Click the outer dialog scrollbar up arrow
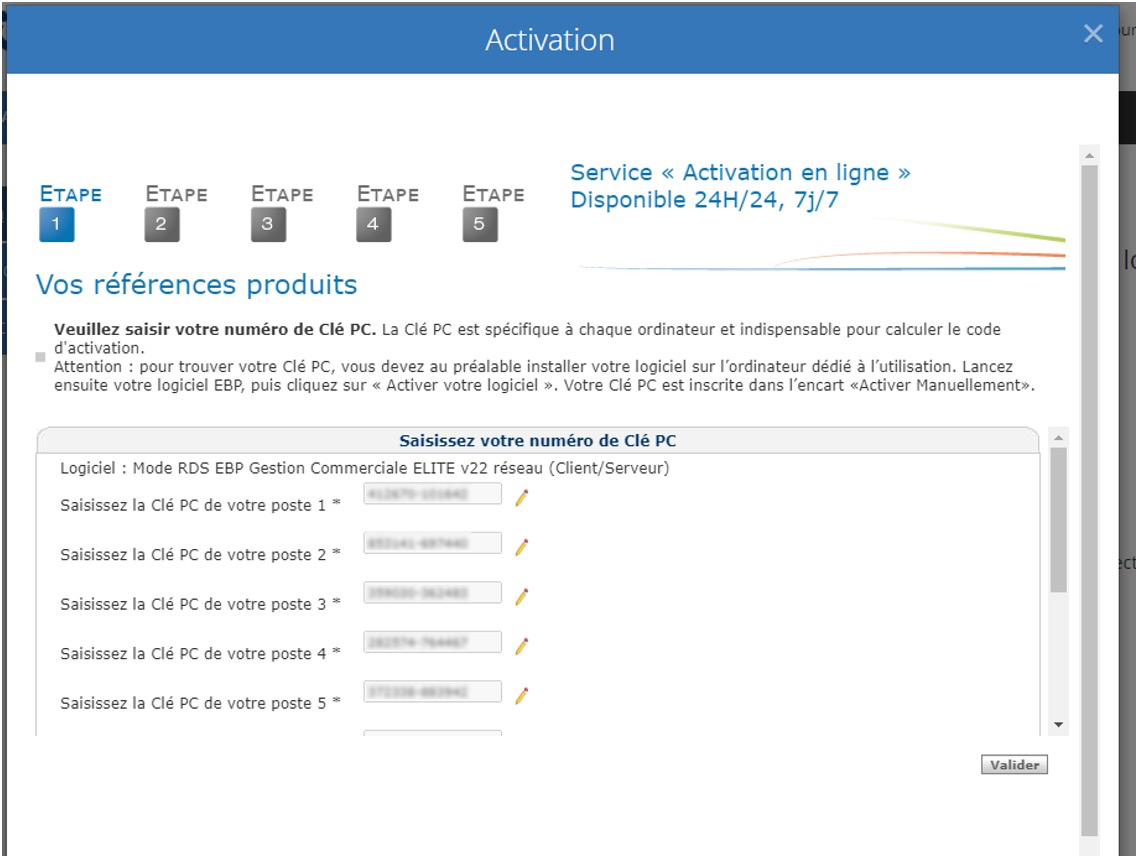 (1089, 157)
